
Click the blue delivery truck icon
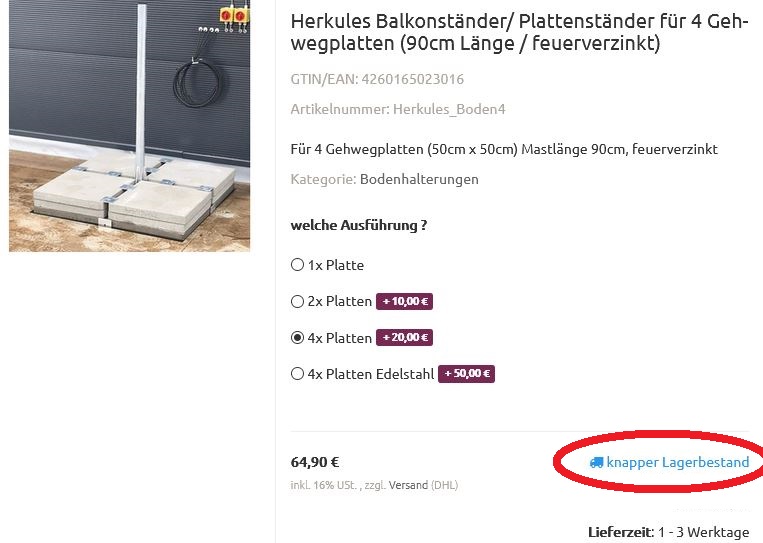(596, 462)
